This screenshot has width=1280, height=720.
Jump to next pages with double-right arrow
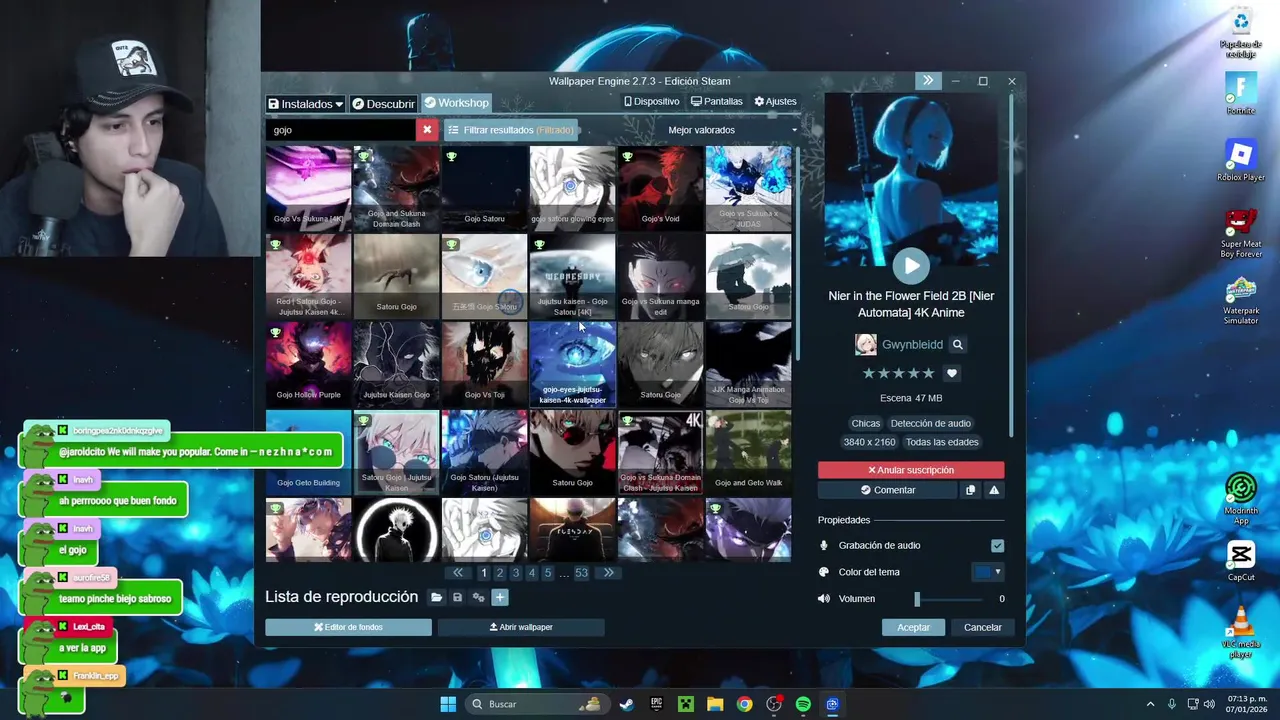coord(608,573)
